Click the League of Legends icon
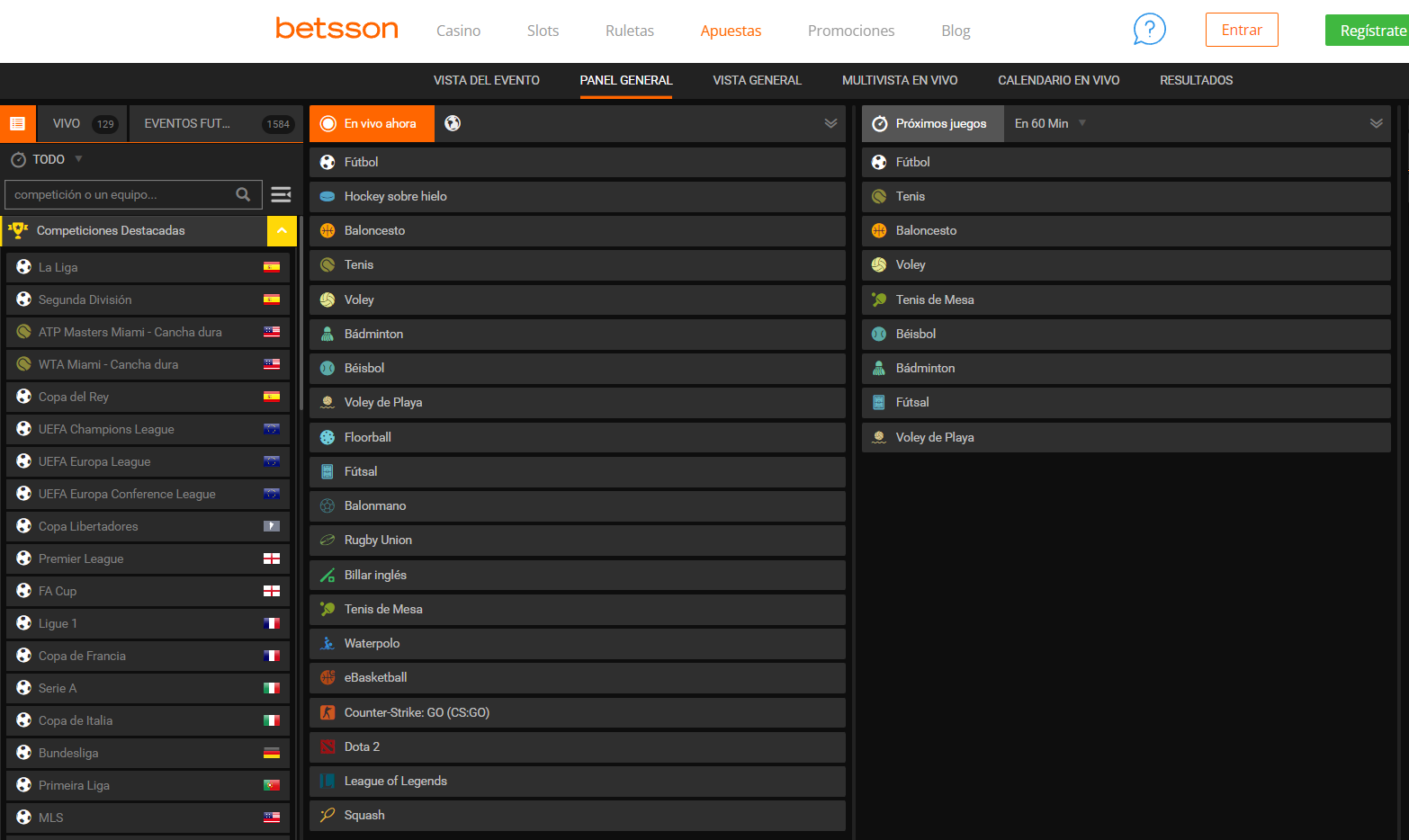Screen dimensions: 1409x840 (x=328, y=781)
